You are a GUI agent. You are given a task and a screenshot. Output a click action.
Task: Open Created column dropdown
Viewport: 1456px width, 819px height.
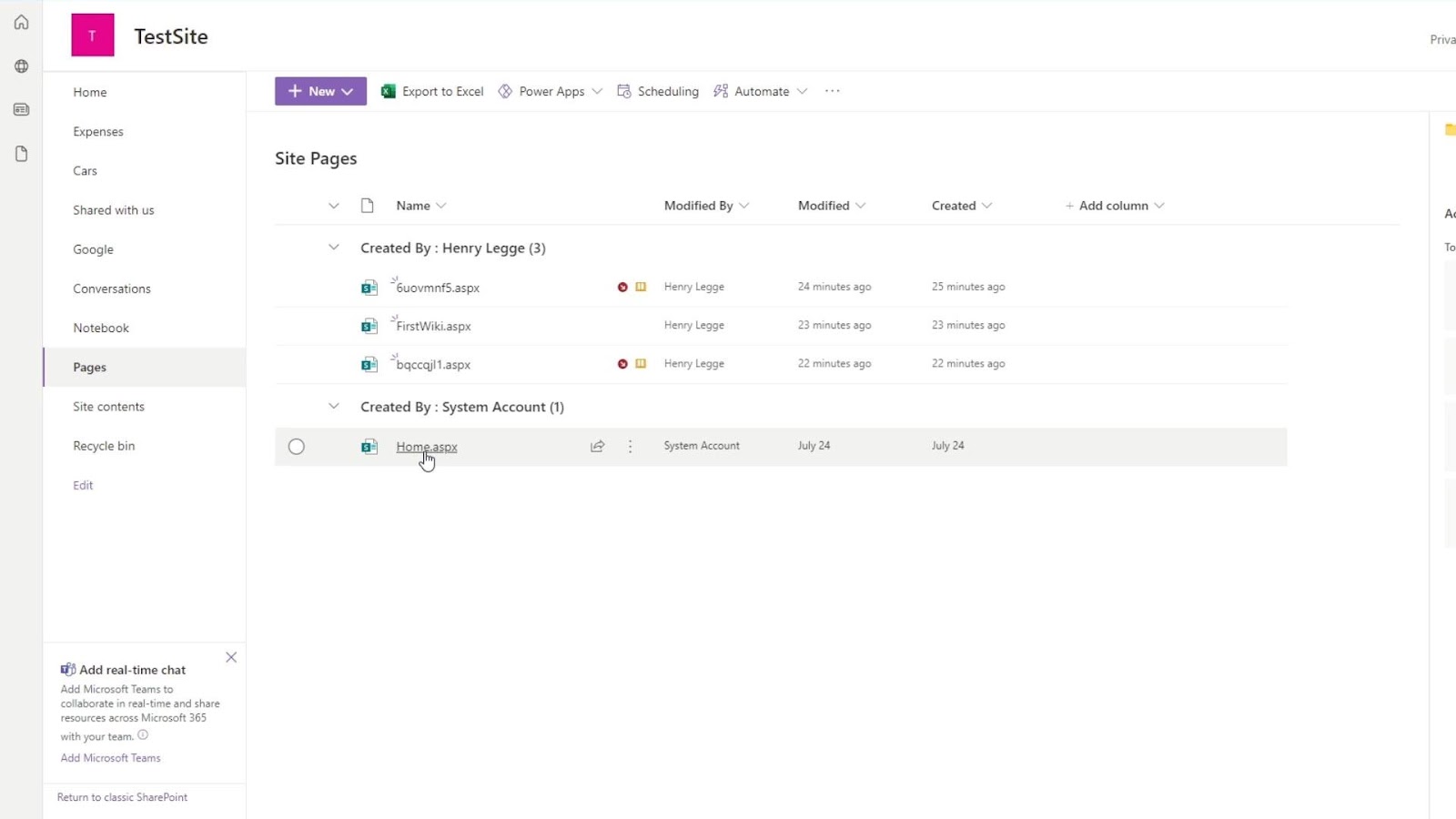[x=987, y=206]
